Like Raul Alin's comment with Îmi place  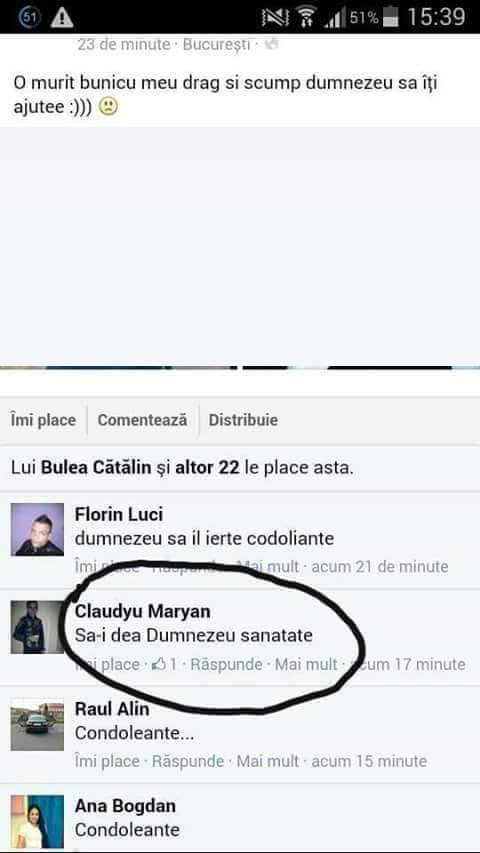[107, 761]
